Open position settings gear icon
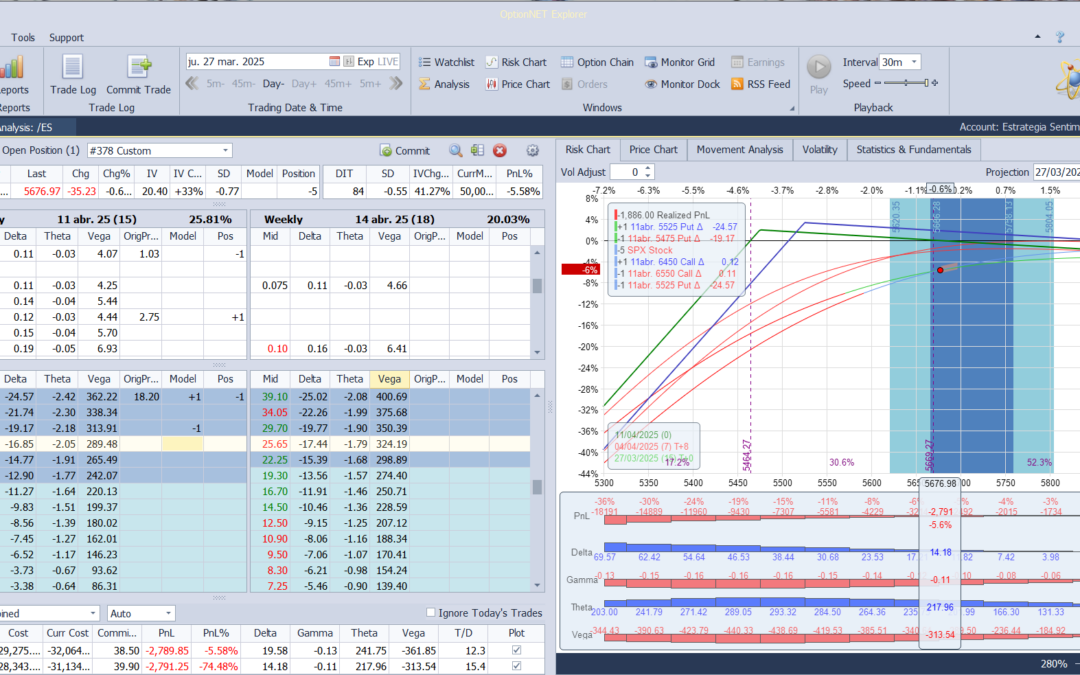 pyautogui.click(x=532, y=150)
